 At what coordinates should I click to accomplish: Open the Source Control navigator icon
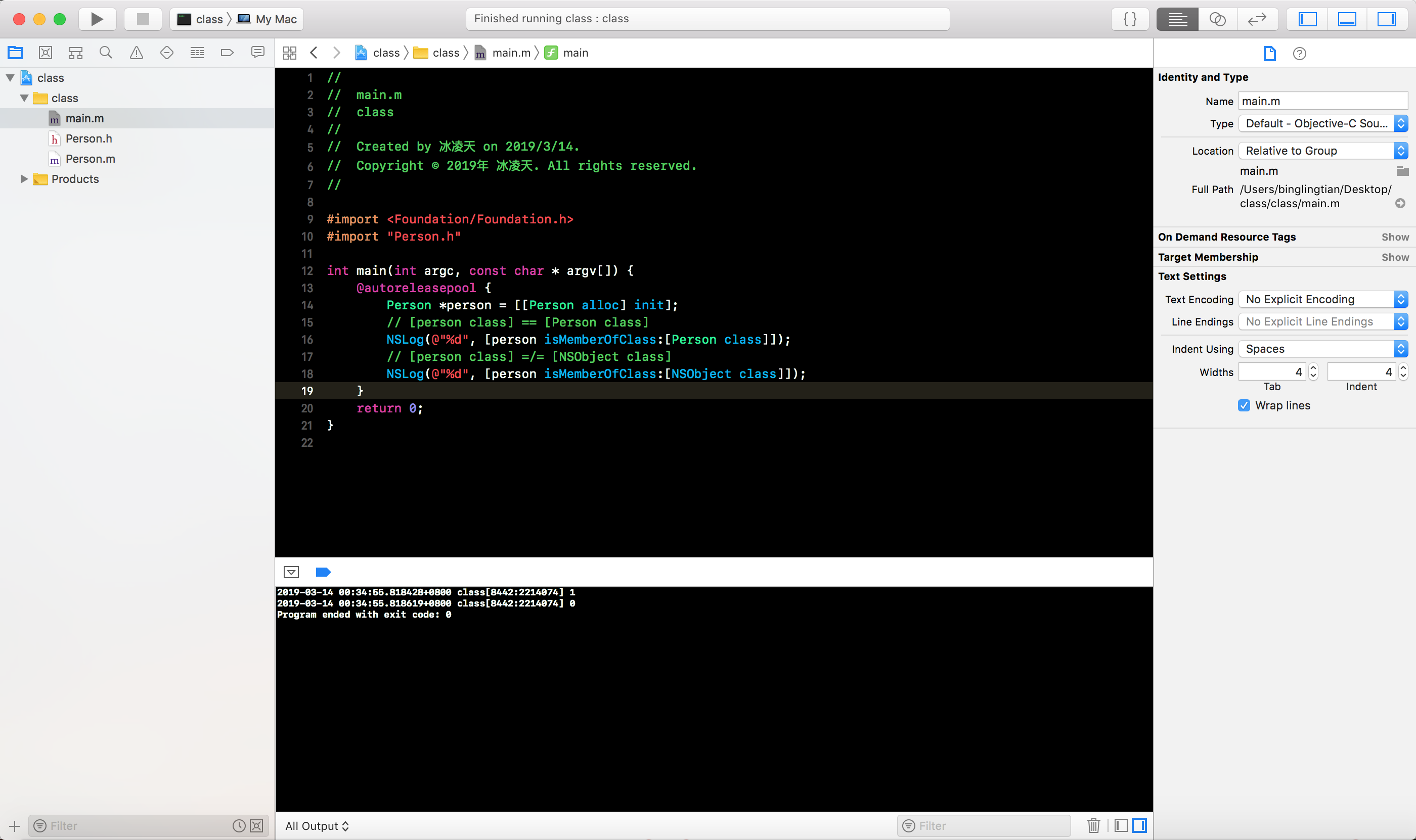coord(46,53)
